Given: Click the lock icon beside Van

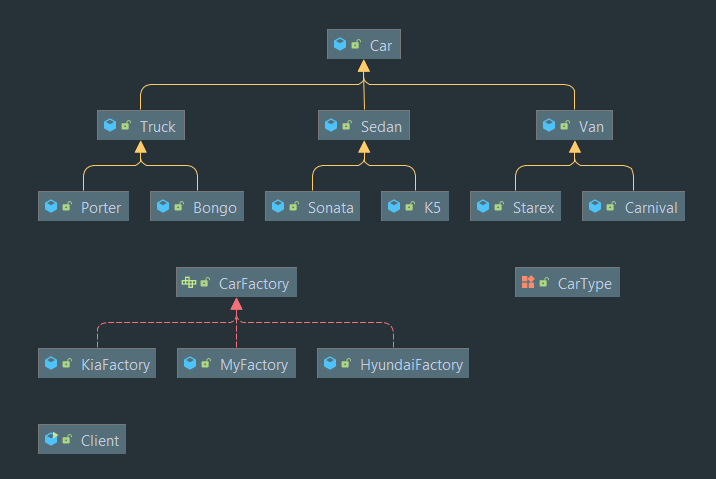Looking at the screenshot, I should pos(565,125).
